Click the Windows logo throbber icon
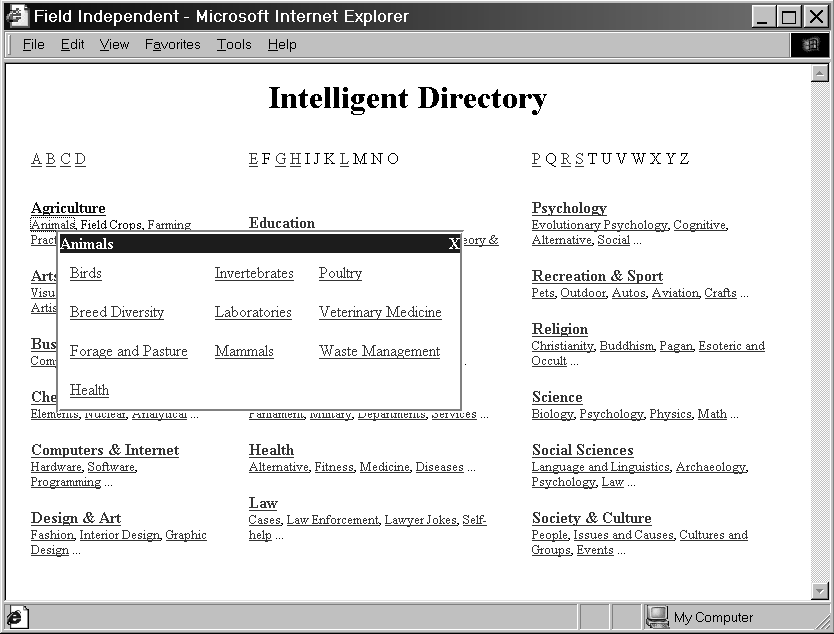 coord(809,45)
